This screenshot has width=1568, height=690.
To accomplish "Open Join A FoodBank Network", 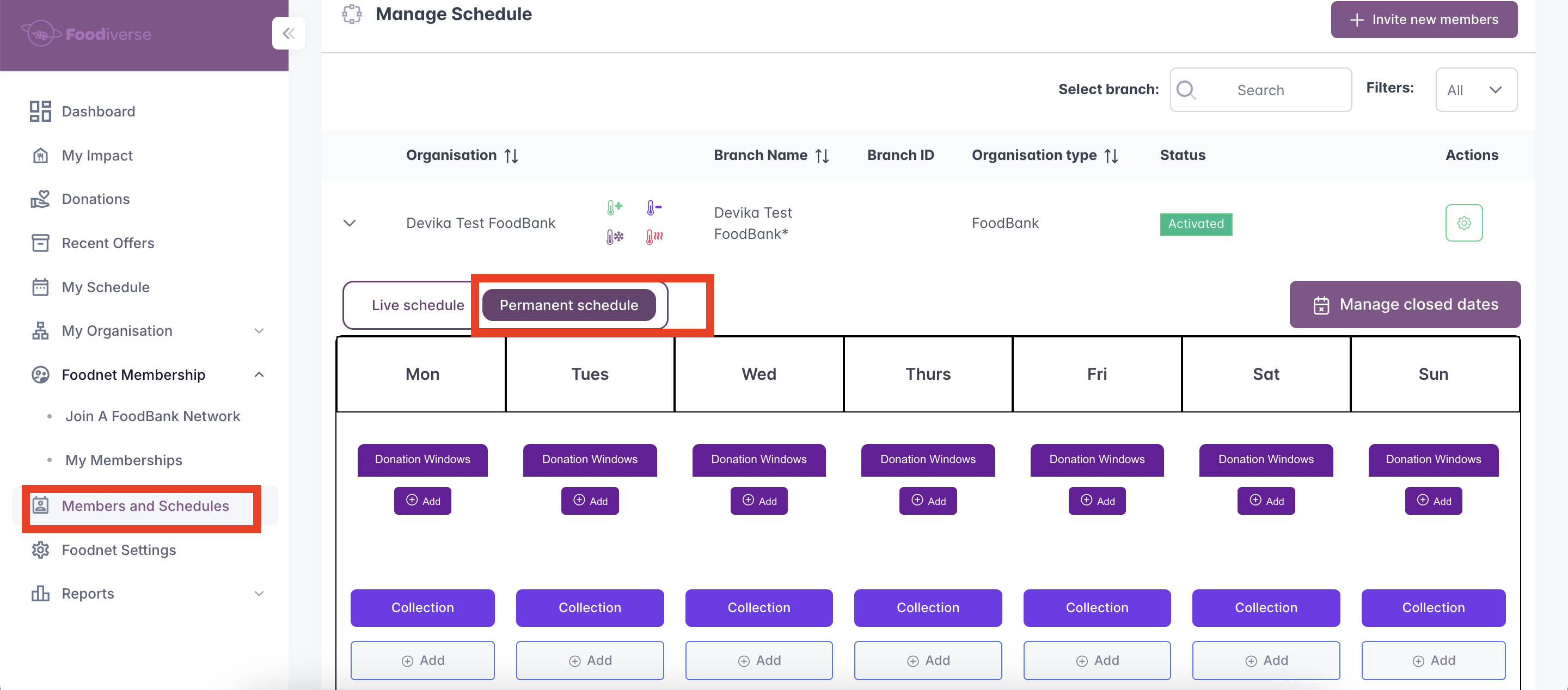I will 152,416.
